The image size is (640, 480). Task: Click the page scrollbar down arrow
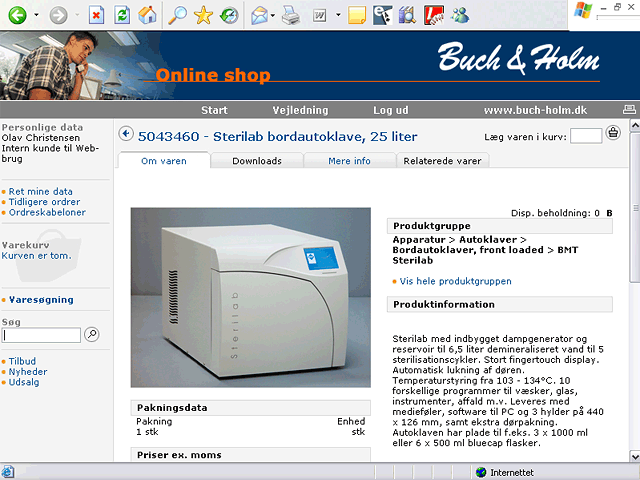[635, 456]
